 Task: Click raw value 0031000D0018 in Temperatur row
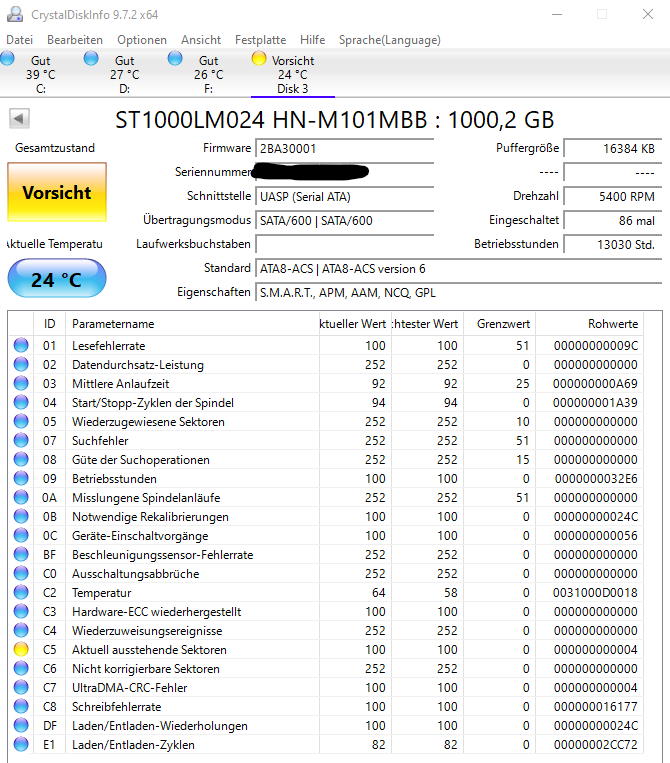595,593
